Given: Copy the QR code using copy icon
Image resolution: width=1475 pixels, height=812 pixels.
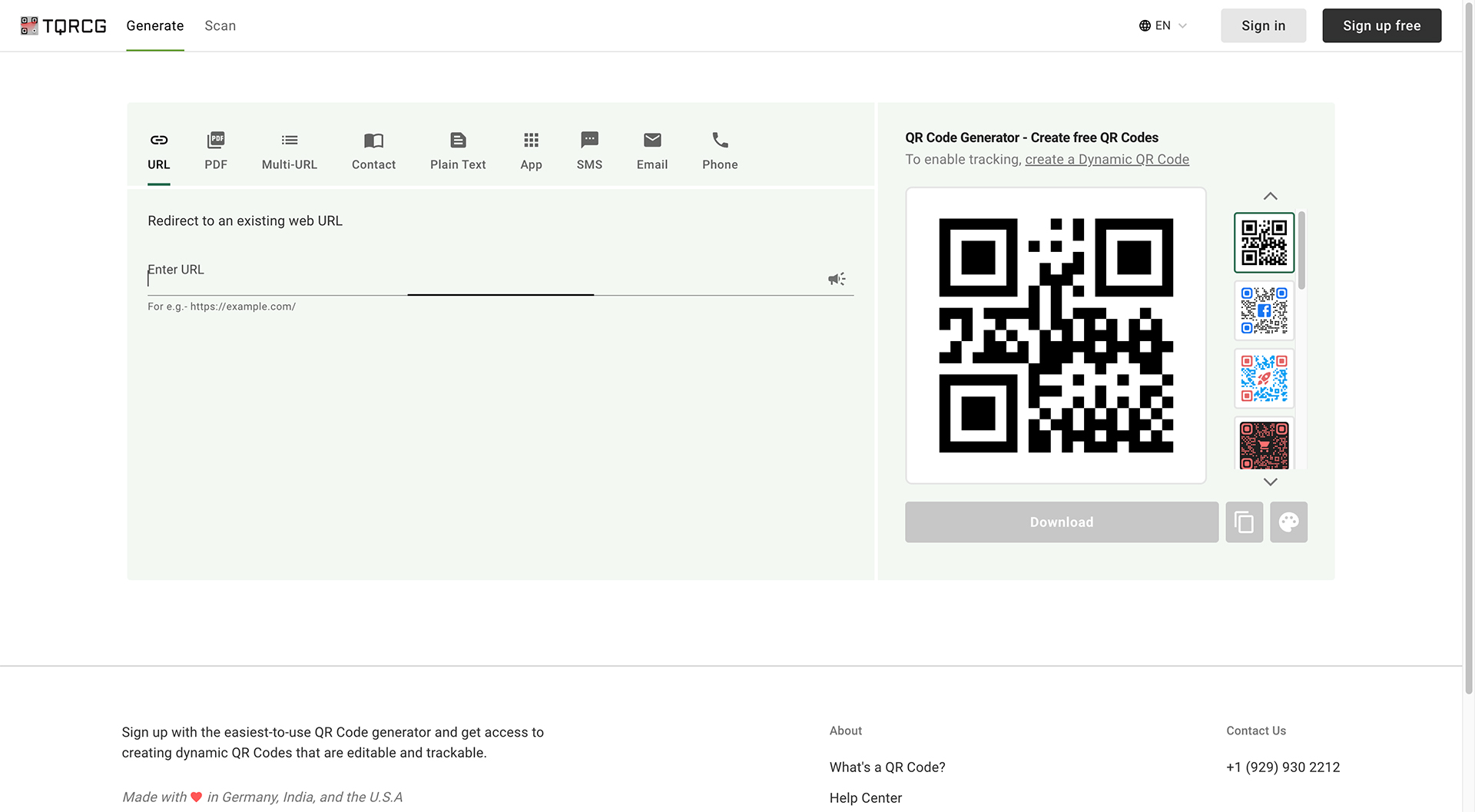Looking at the screenshot, I should click(1244, 522).
